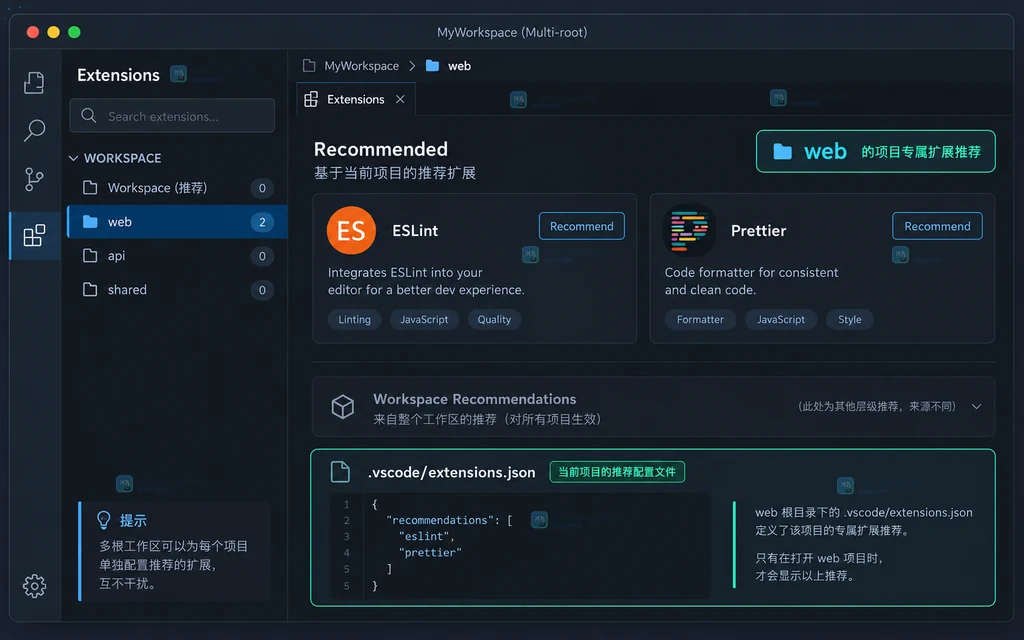Expand the Workspace Recommendations dropdown chevron

(976, 406)
